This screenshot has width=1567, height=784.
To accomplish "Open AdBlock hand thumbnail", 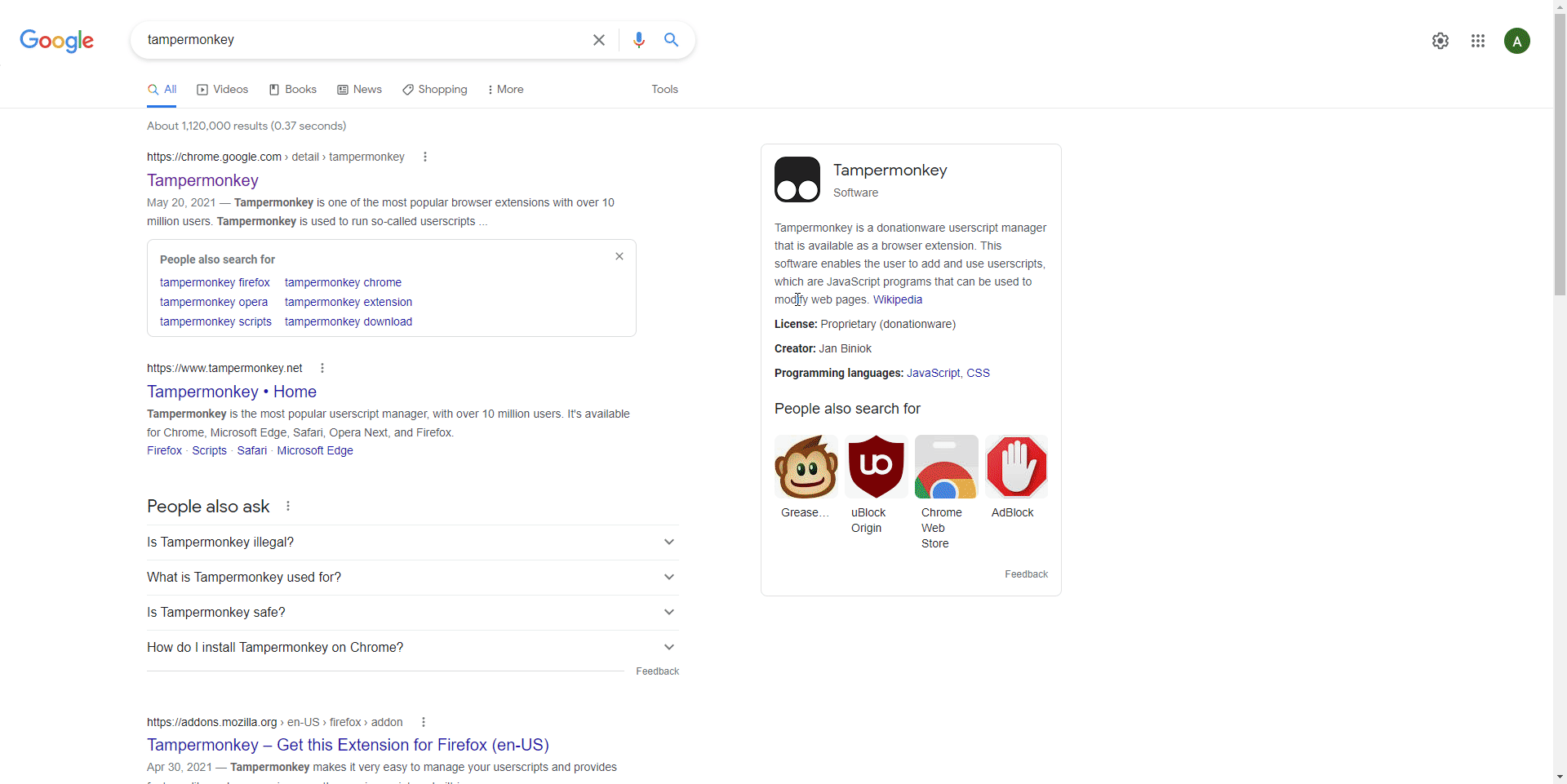I will pyautogui.click(x=1017, y=467).
